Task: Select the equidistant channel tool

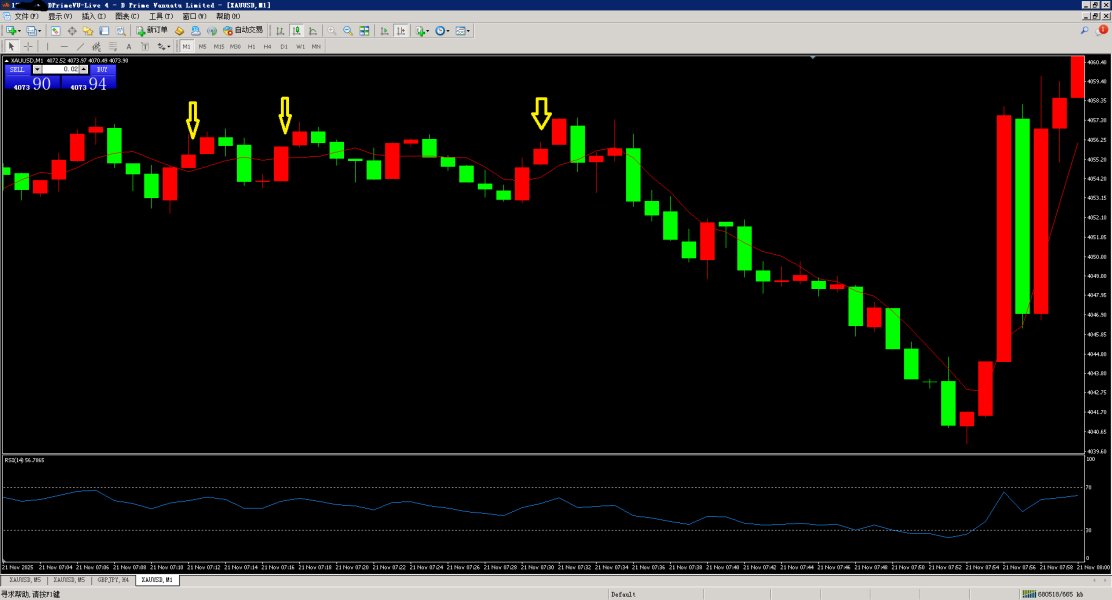Action: (x=96, y=47)
